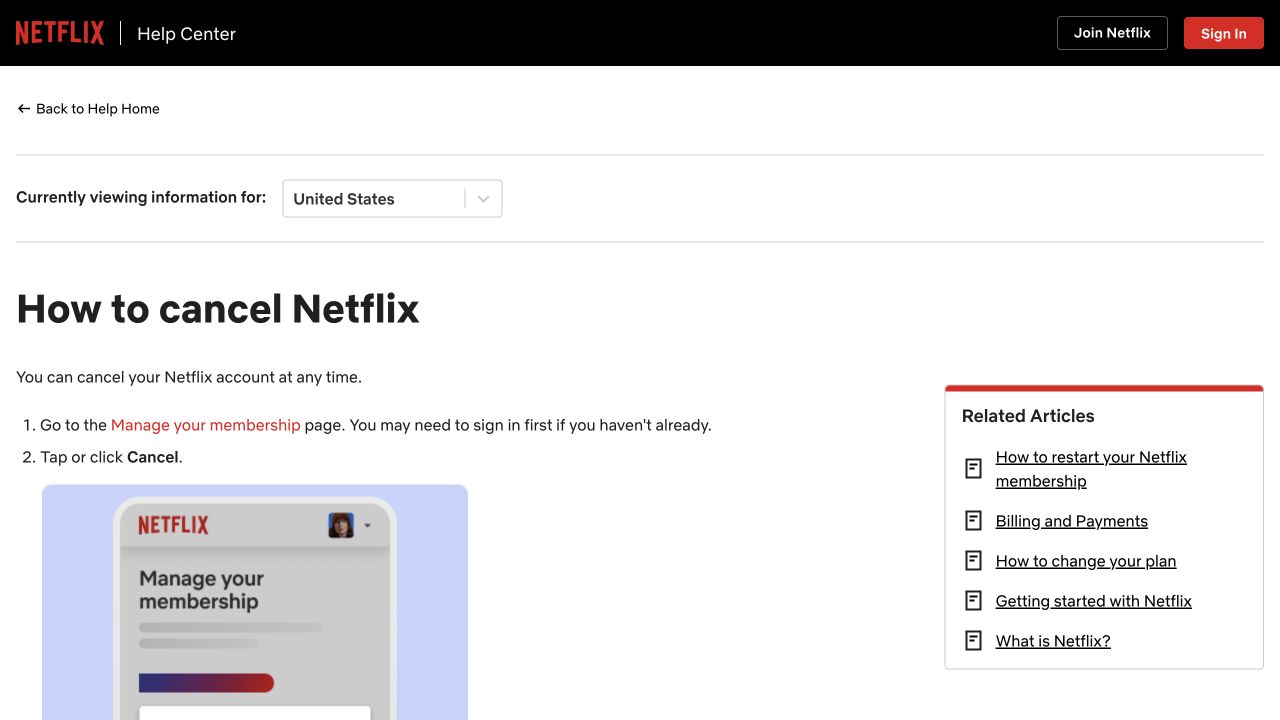
Task: Open the Help Center home link
Action: [186, 33]
